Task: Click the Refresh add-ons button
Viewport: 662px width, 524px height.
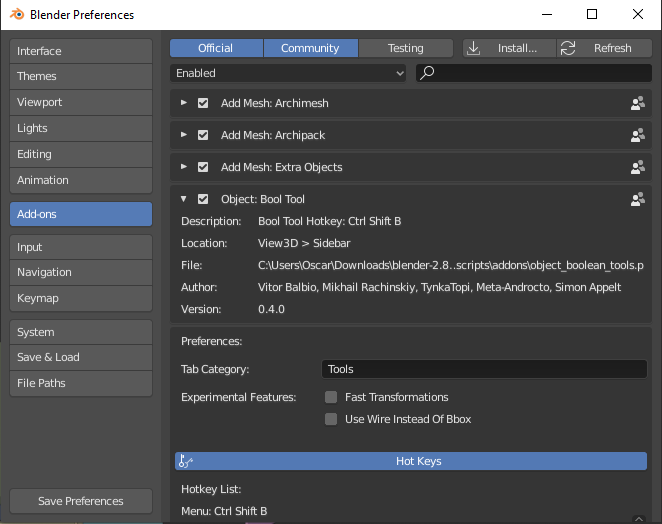Action: click(605, 48)
